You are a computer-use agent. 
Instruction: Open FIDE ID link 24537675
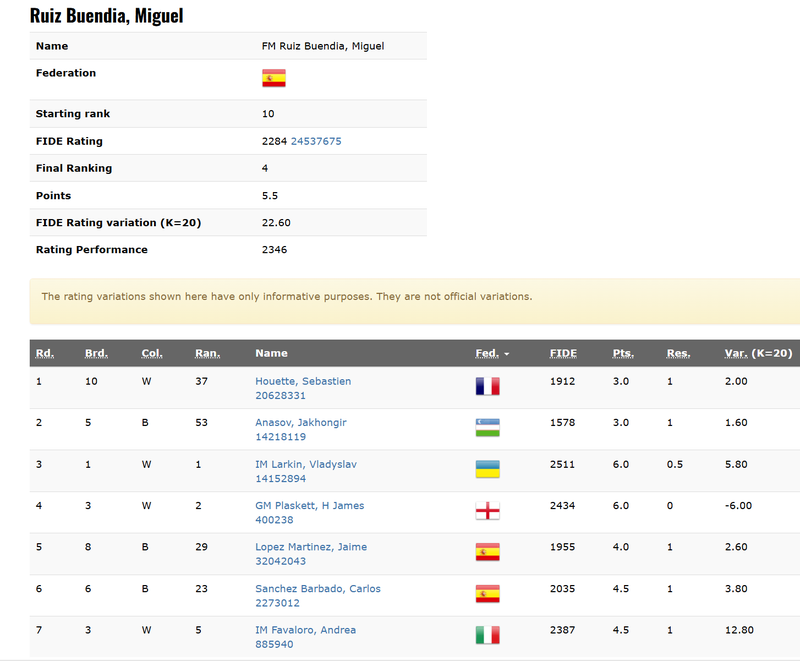[x=316, y=141]
